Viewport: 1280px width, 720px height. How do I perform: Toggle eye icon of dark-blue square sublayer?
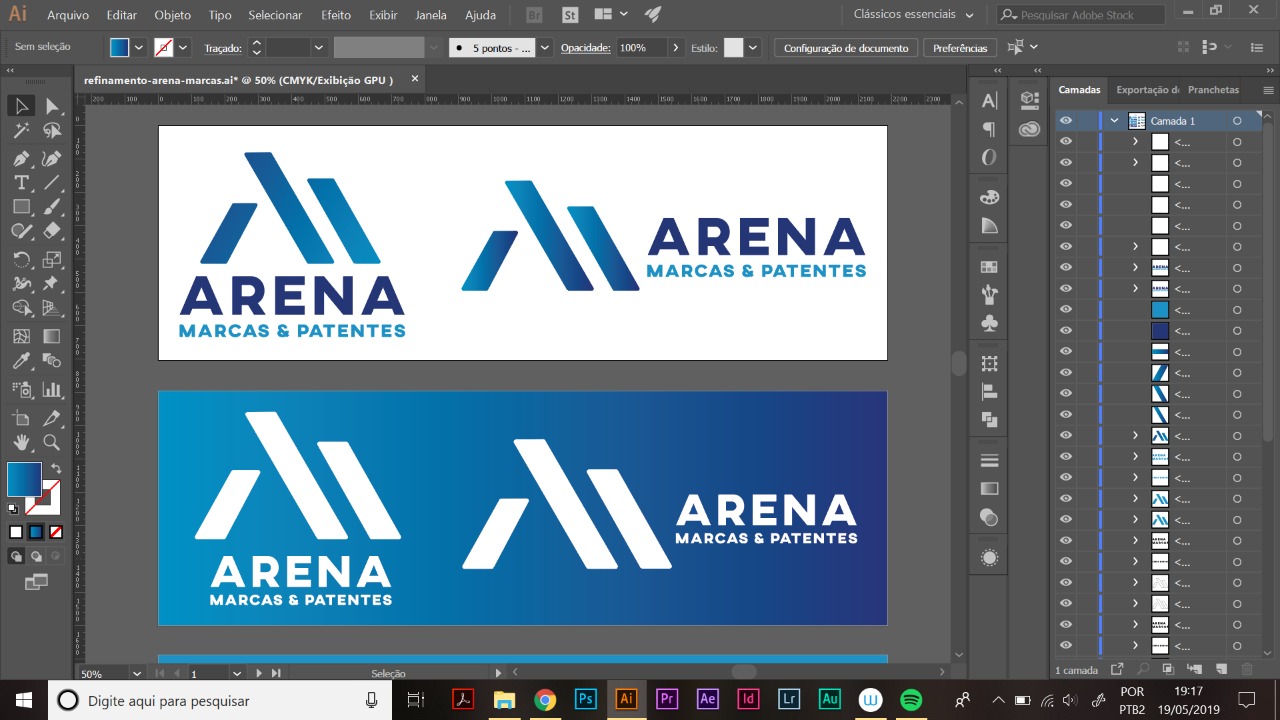point(1066,331)
